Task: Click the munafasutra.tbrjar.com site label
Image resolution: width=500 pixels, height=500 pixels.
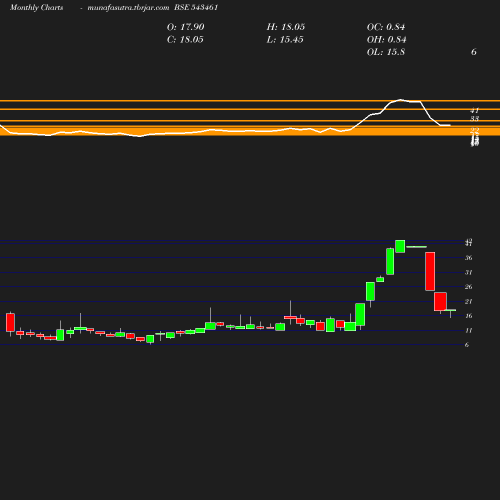Action: tap(128, 8)
